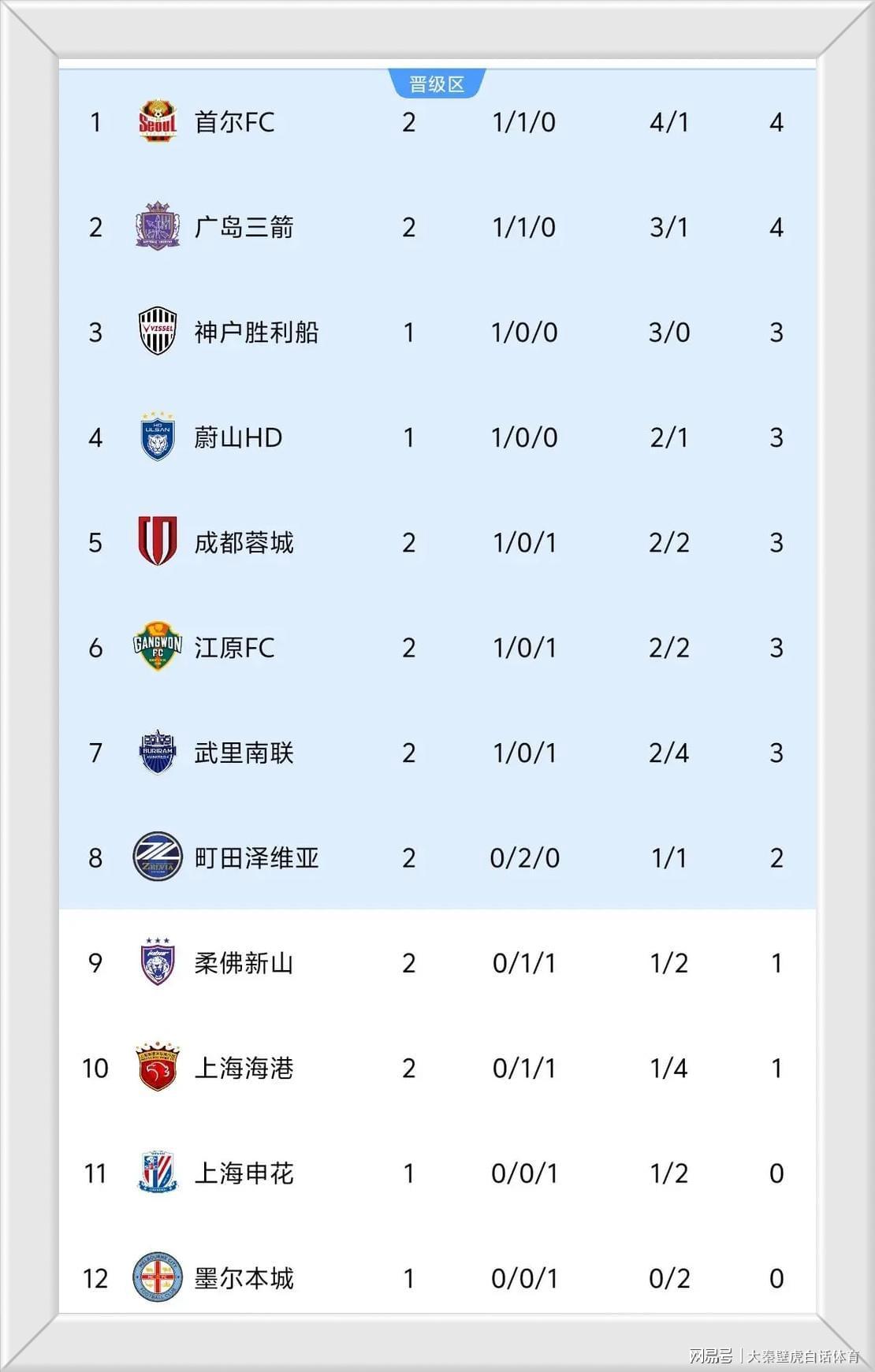Click the Sanfrecce Hiroshima purple crest

coord(158,227)
